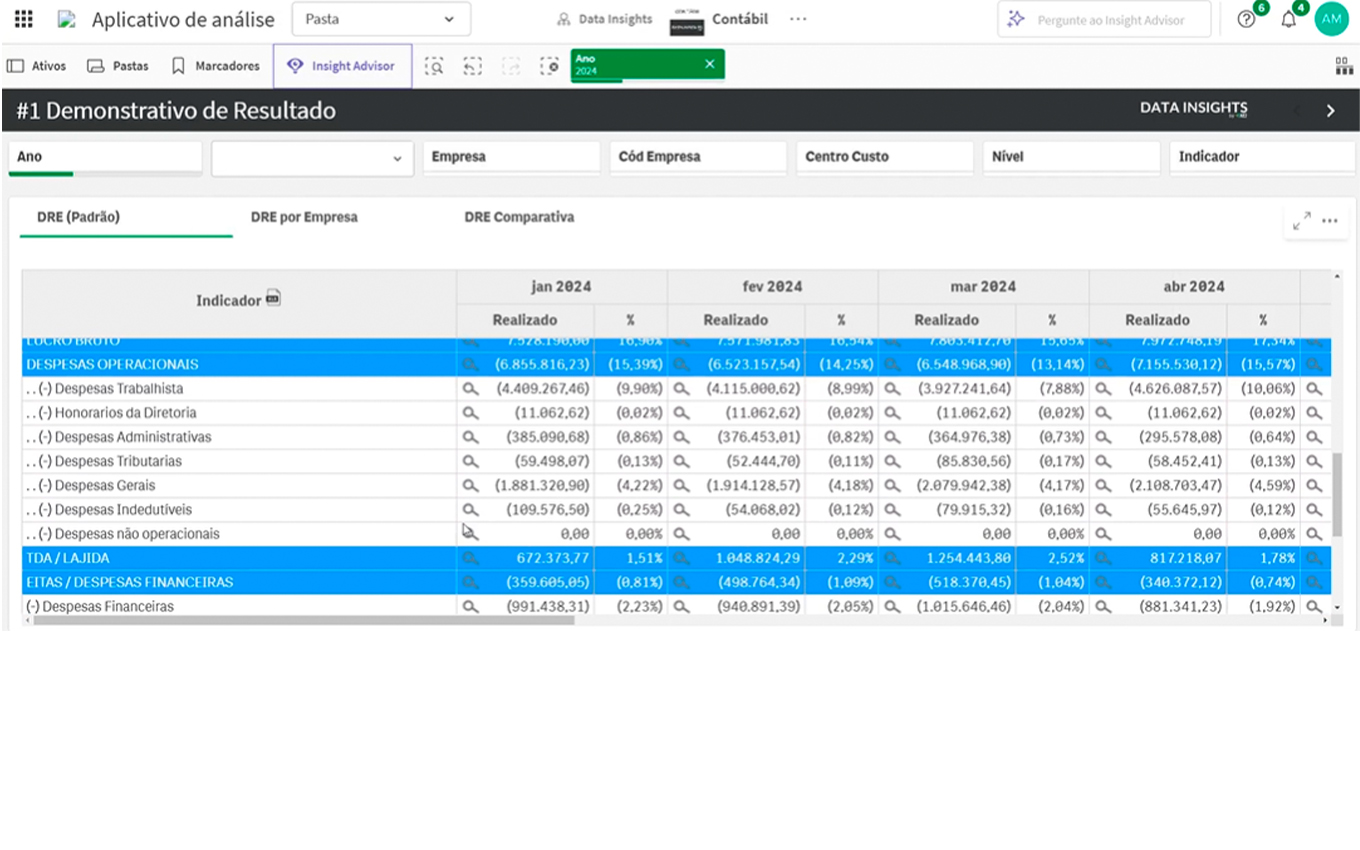Click the table horizontal scrollbar

point(304,620)
